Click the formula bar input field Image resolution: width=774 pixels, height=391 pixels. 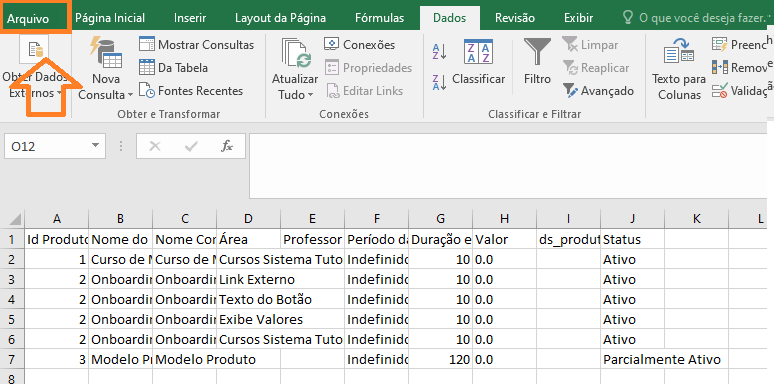(x=507, y=165)
